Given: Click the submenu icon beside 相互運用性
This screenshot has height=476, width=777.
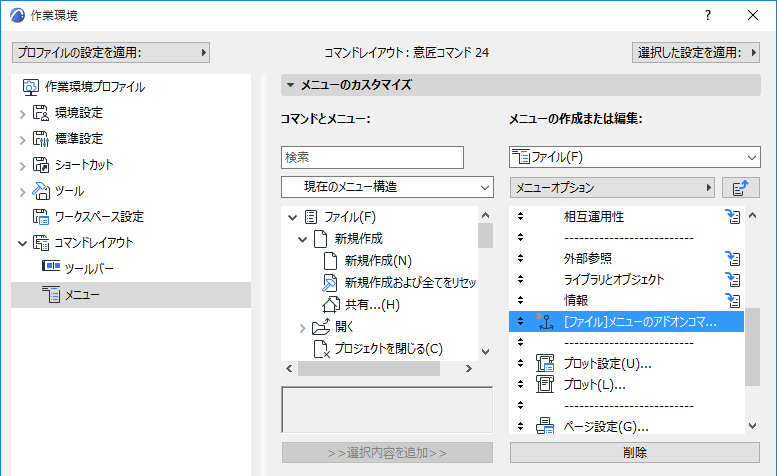Looking at the screenshot, I should [733, 216].
